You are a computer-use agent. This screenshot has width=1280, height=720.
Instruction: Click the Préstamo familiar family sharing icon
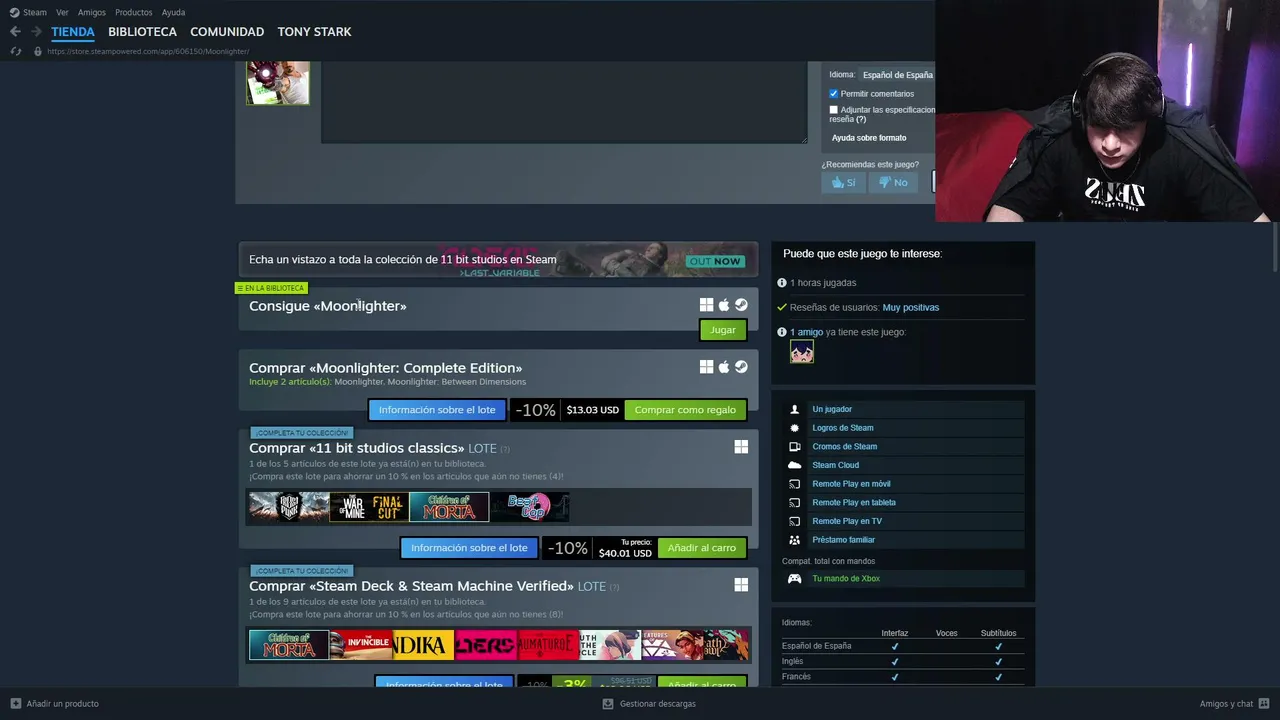click(x=795, y=540)
